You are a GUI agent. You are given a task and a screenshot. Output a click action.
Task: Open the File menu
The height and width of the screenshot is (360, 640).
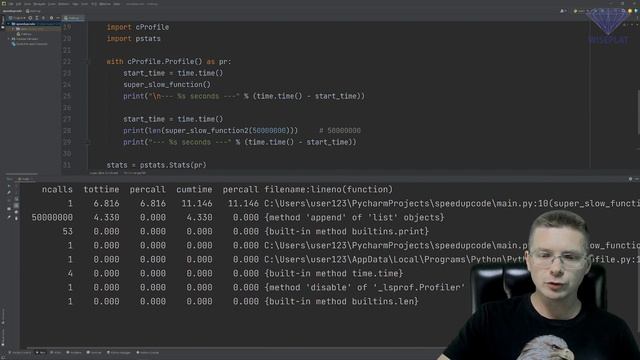point(11,4)
